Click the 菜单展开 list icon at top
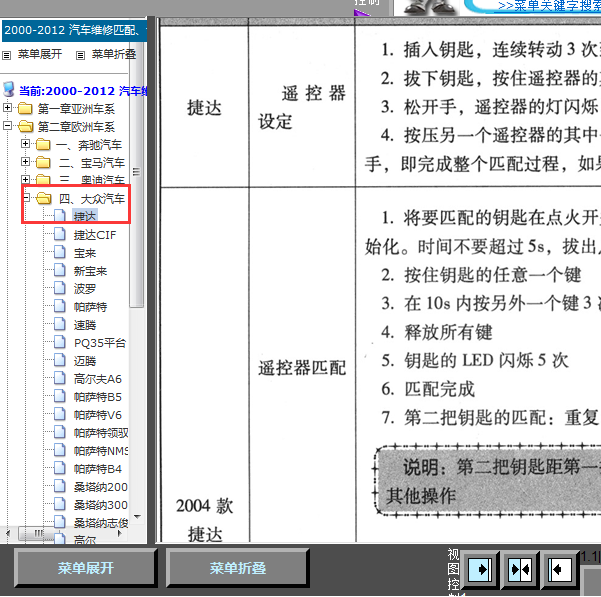The height and width of the screenshot is (597, 601). [7, 56]
